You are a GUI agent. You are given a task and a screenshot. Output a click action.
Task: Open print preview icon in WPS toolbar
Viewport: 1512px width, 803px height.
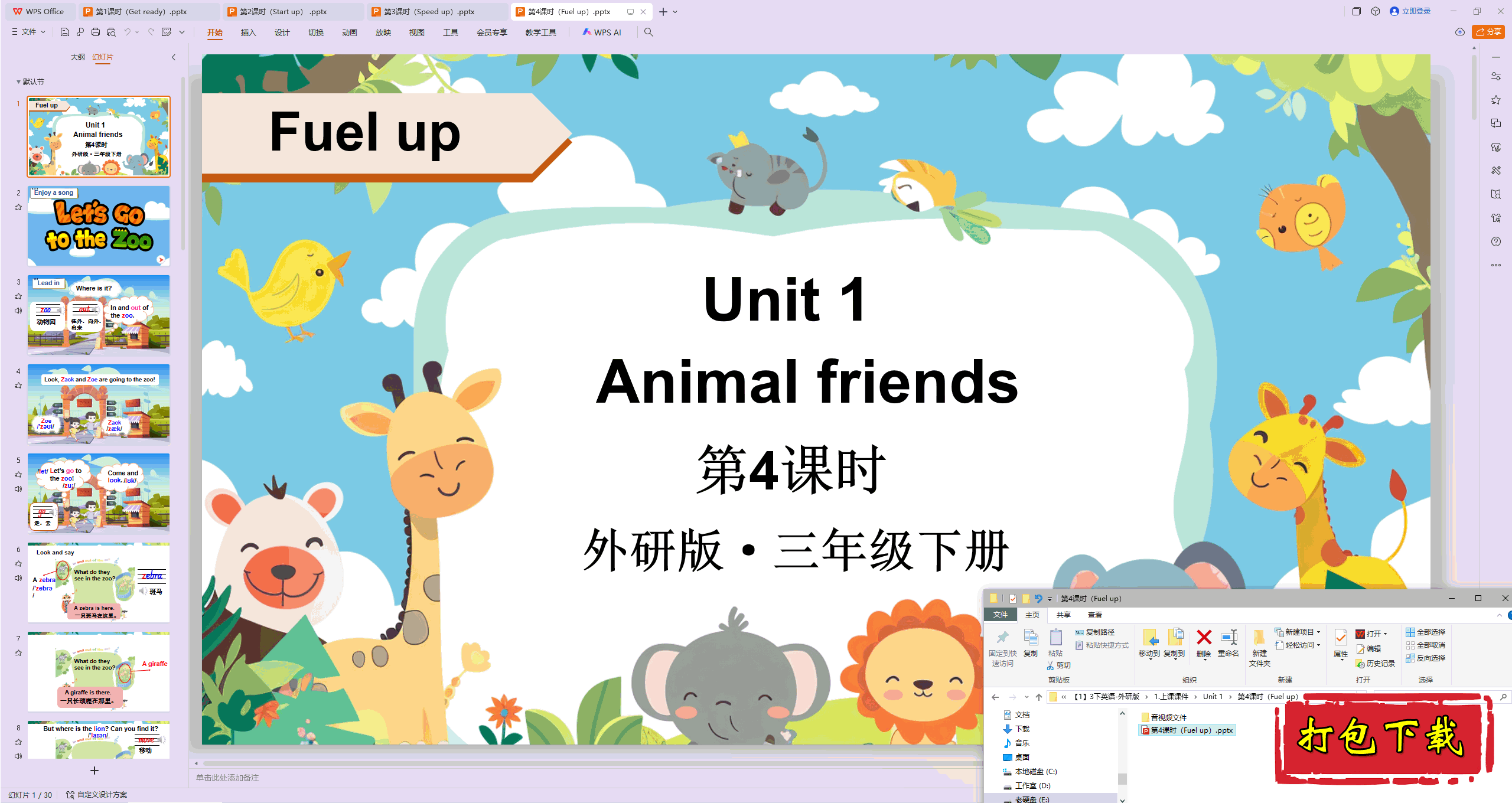[x=111, y=32]
